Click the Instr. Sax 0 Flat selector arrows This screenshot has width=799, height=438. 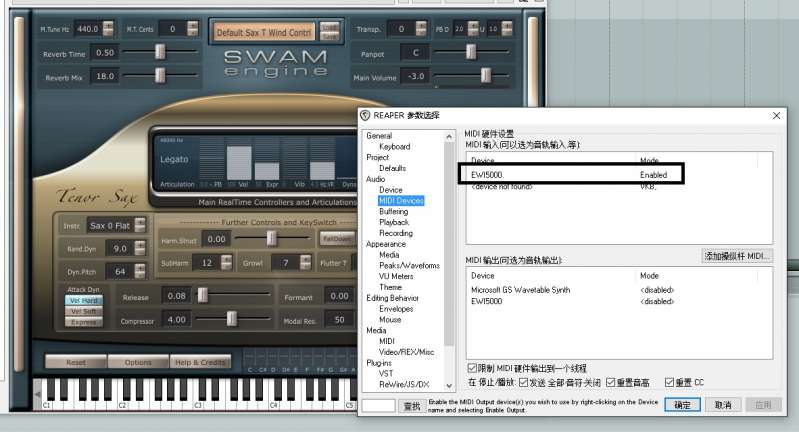click(140, 225)
